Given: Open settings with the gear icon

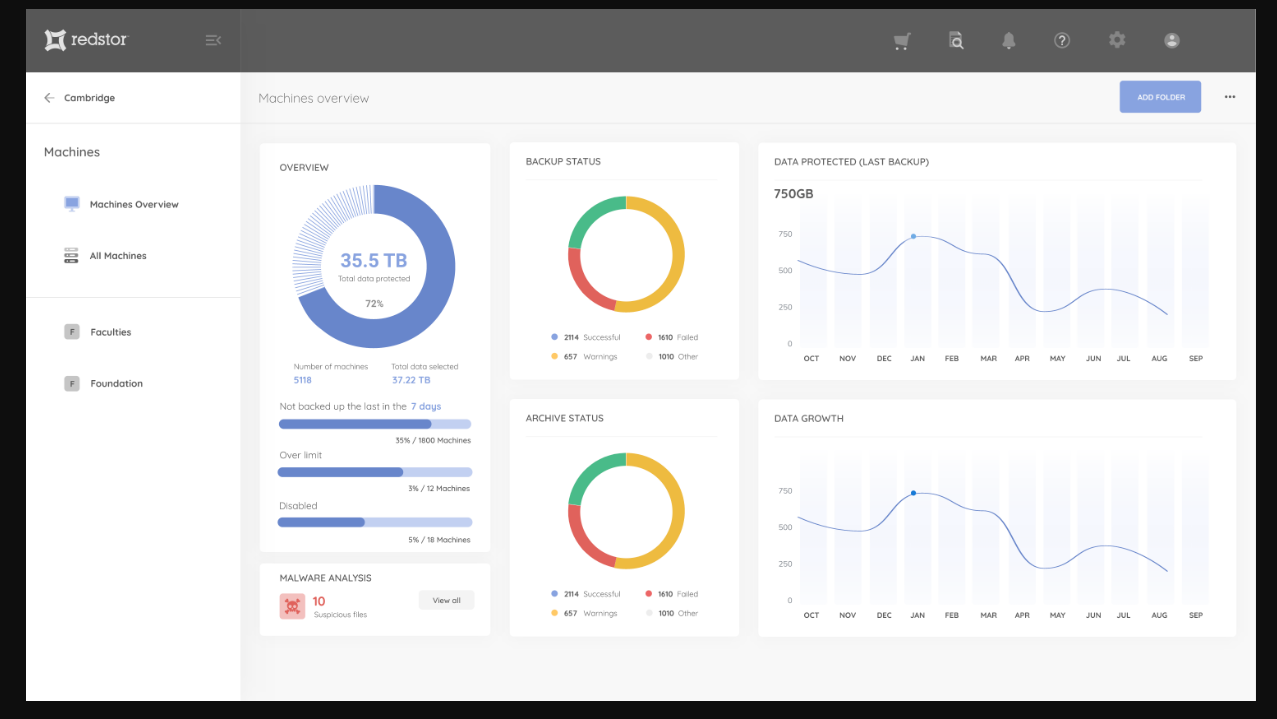Looking at the screenshot, I should [x=1116, y=40].
